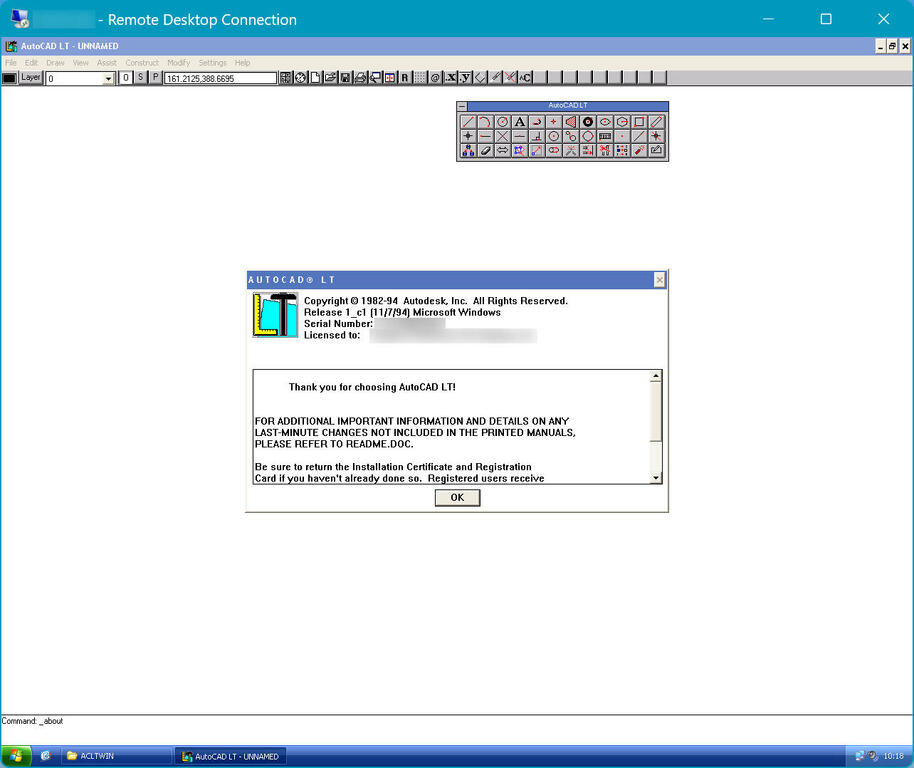Choose the Midpoint object snap icon
The height and width of the screenshot is (768, 914).
pyautogui.click(x=519, y=136)
